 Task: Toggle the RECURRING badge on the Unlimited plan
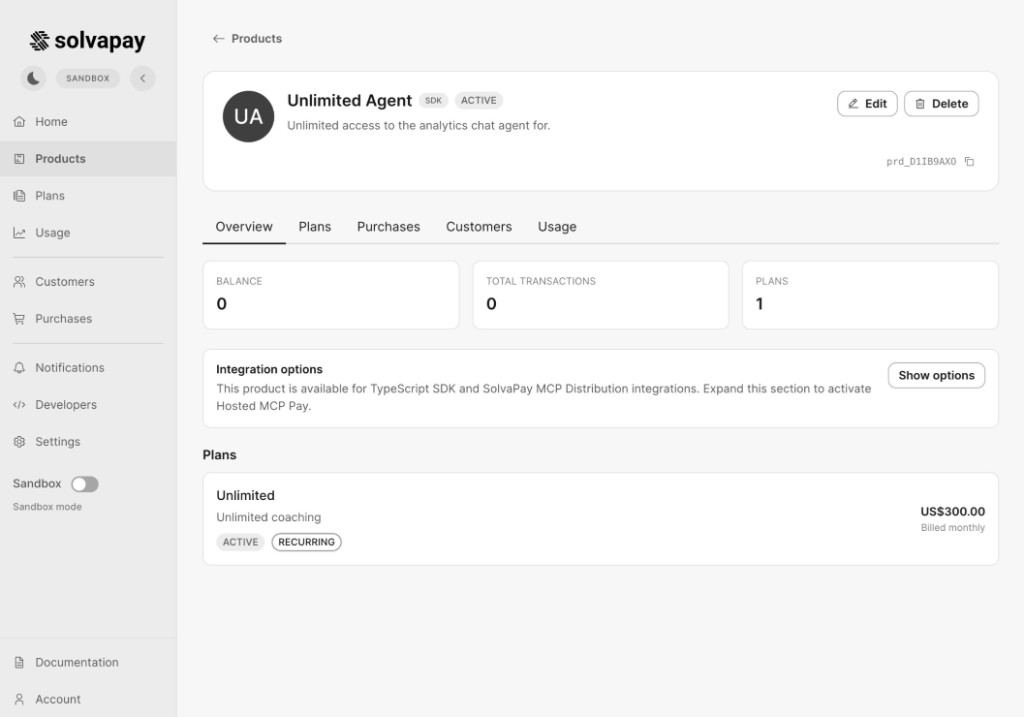click(306, 541)
